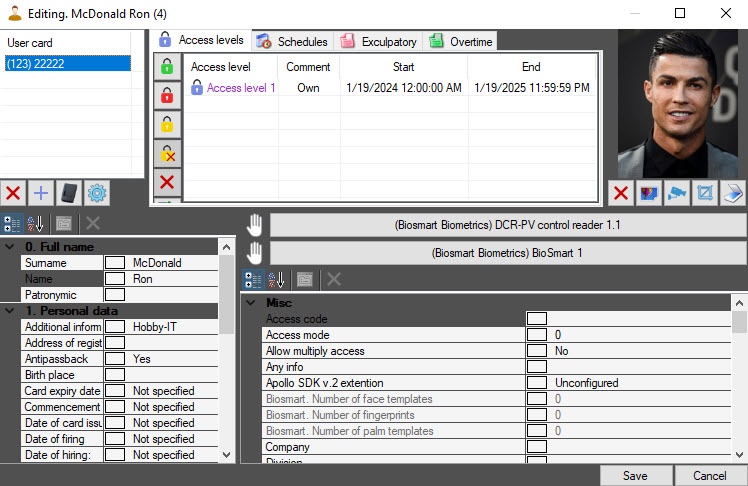
Task: Tick the box next to Apollo SDK v.2 extention
Action: pos(537,383)
